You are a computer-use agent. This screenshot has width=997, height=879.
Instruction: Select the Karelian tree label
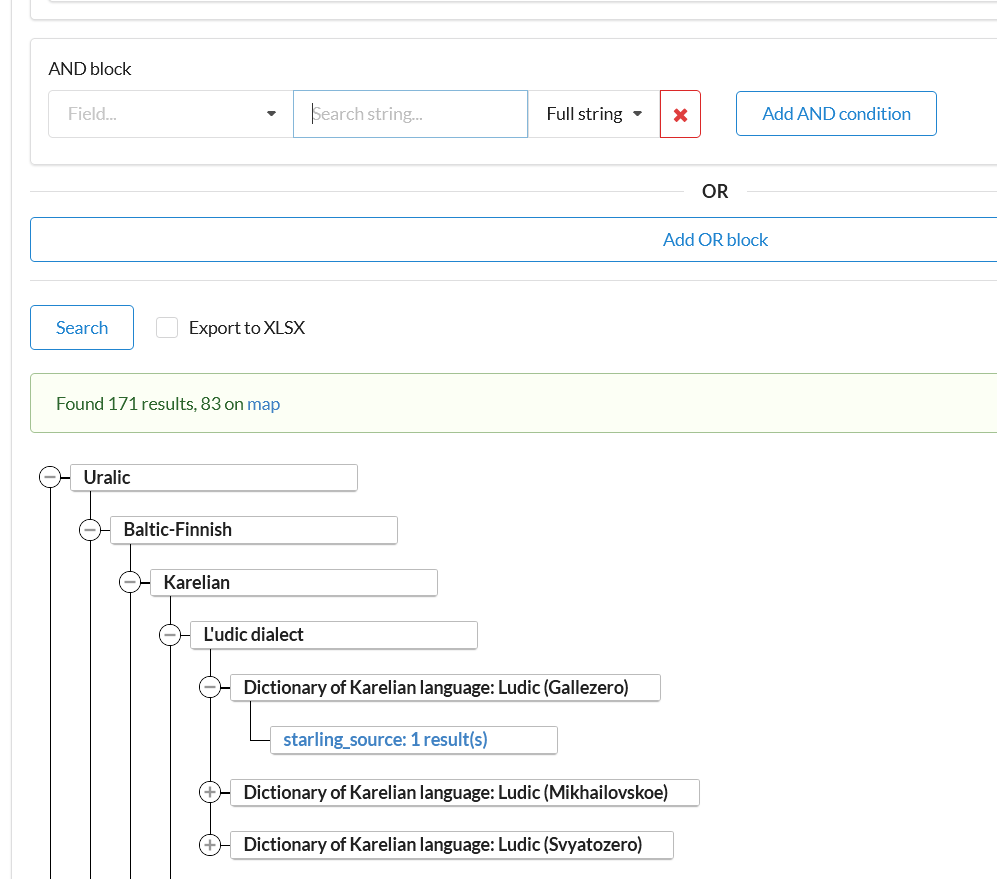tap(293, 582)
